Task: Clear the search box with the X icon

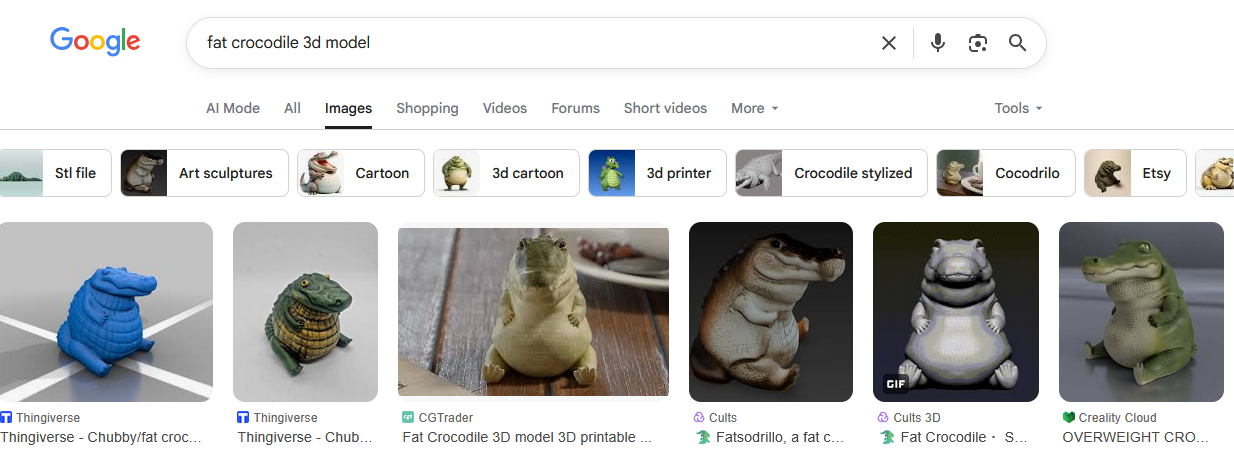Action: click(x=888, y=43)
